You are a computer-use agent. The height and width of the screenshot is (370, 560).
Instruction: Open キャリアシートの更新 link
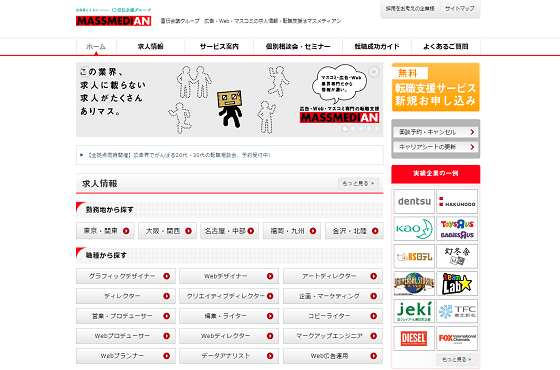tap(435, 147)
